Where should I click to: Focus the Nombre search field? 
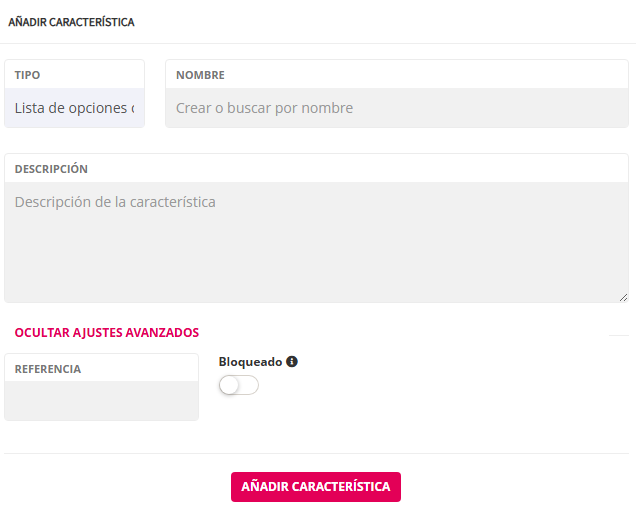[x=396, y=108]
